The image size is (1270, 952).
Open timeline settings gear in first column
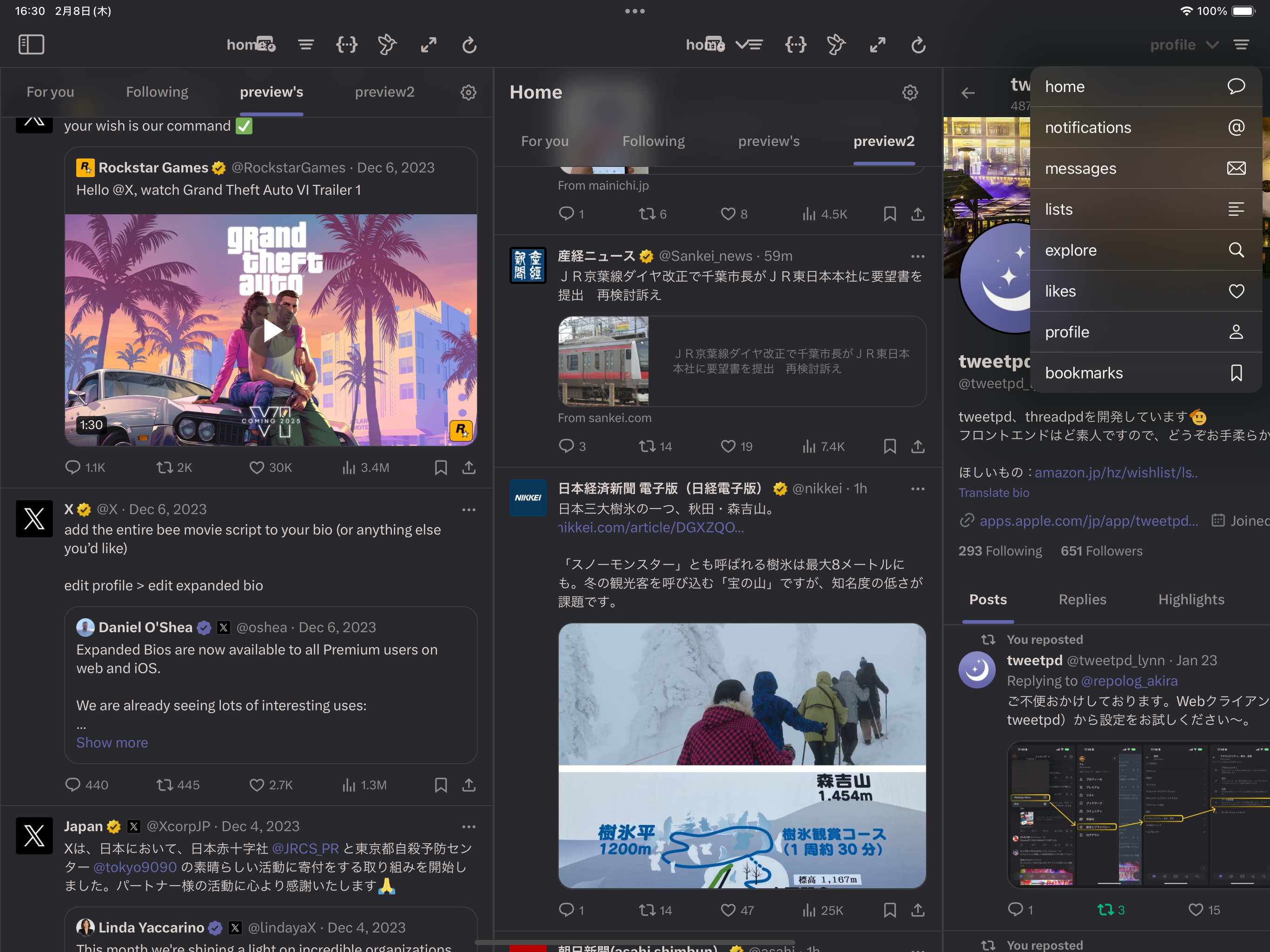click(x=469, y=93)
